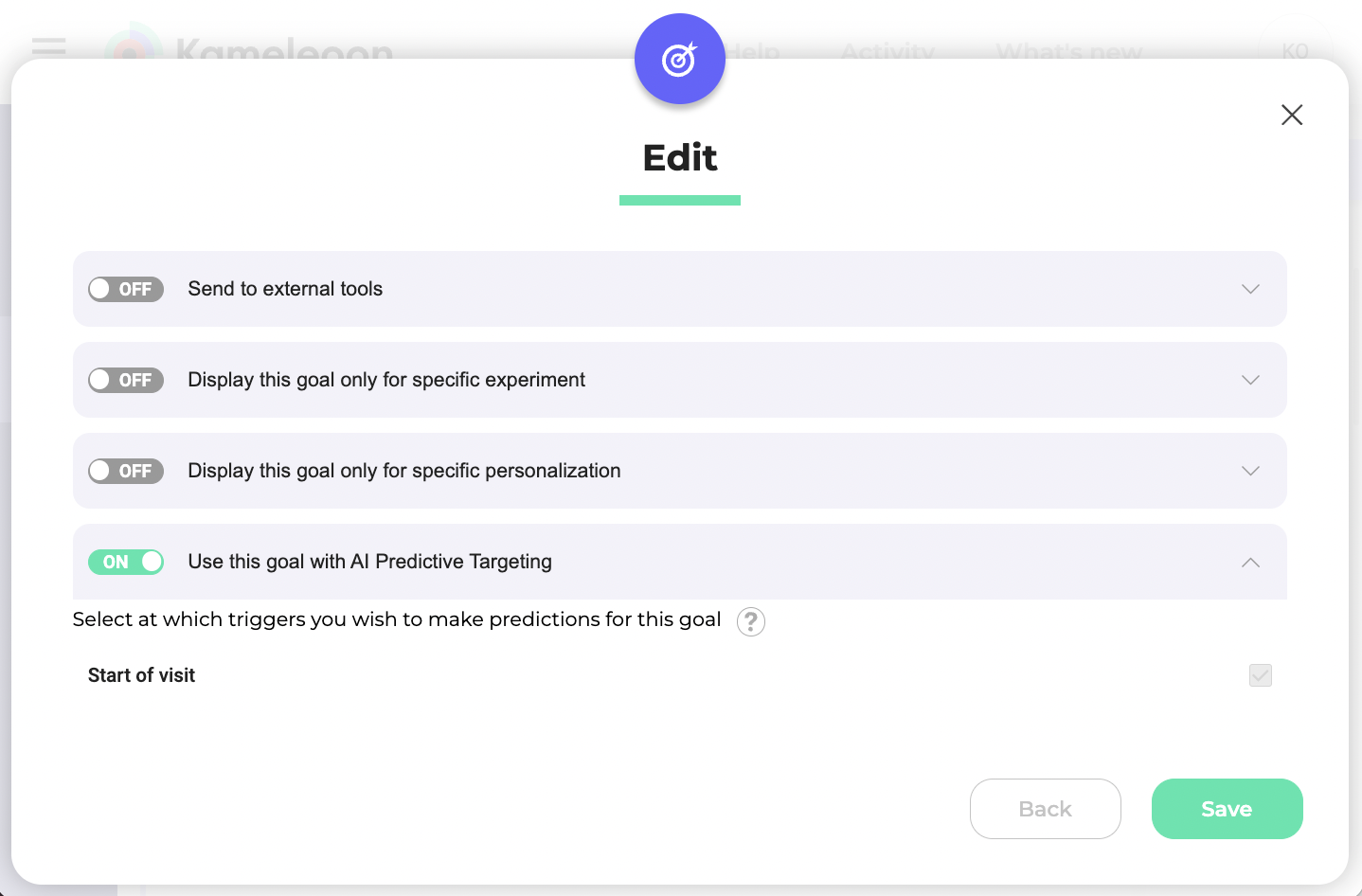Click the Kameleoon logo icon
The image size is (1362, 896).
(133, 45)
